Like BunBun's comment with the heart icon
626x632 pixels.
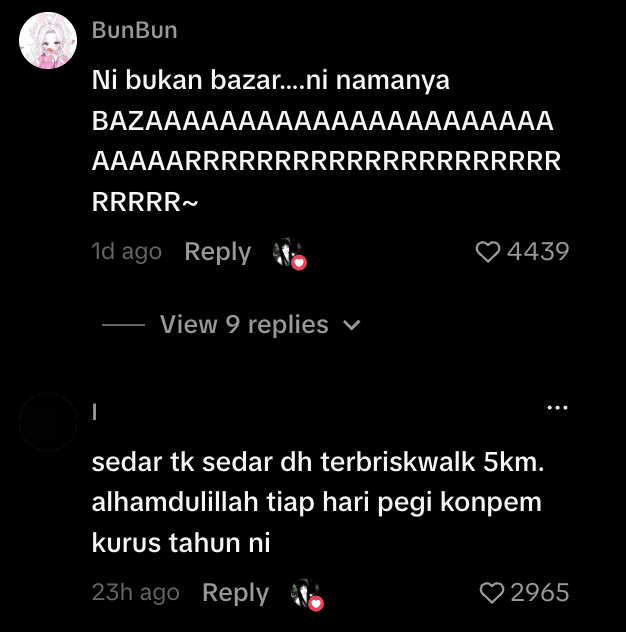point(488,252)
